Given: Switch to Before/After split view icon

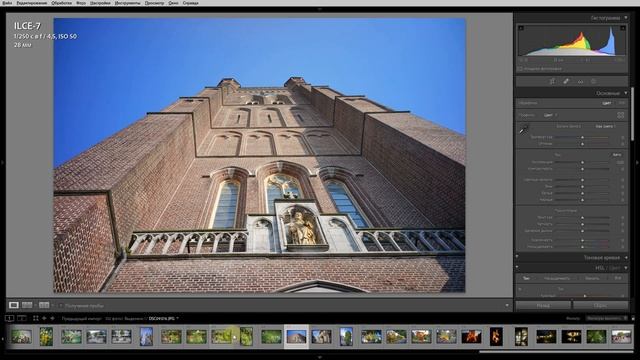Looking at the screenshot, I should [44, 305].
